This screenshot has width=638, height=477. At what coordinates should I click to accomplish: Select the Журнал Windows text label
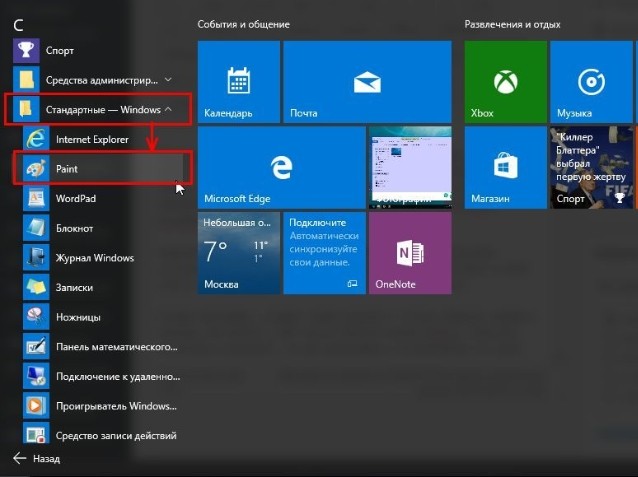point(95,258)
